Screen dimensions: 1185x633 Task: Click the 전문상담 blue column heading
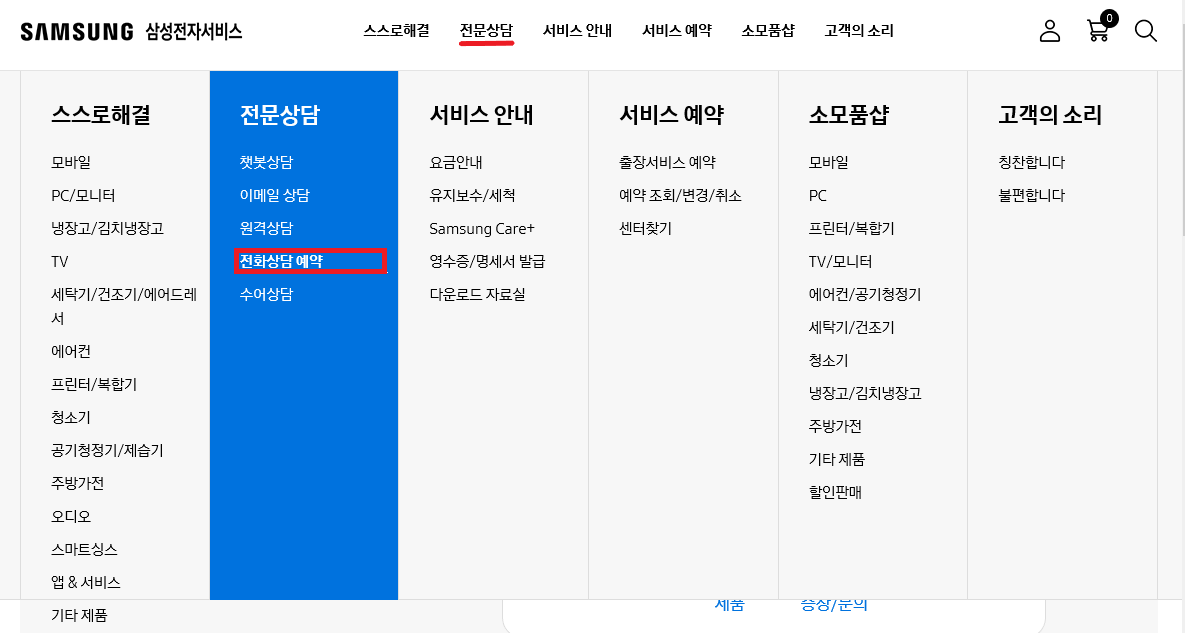point(280,115)
